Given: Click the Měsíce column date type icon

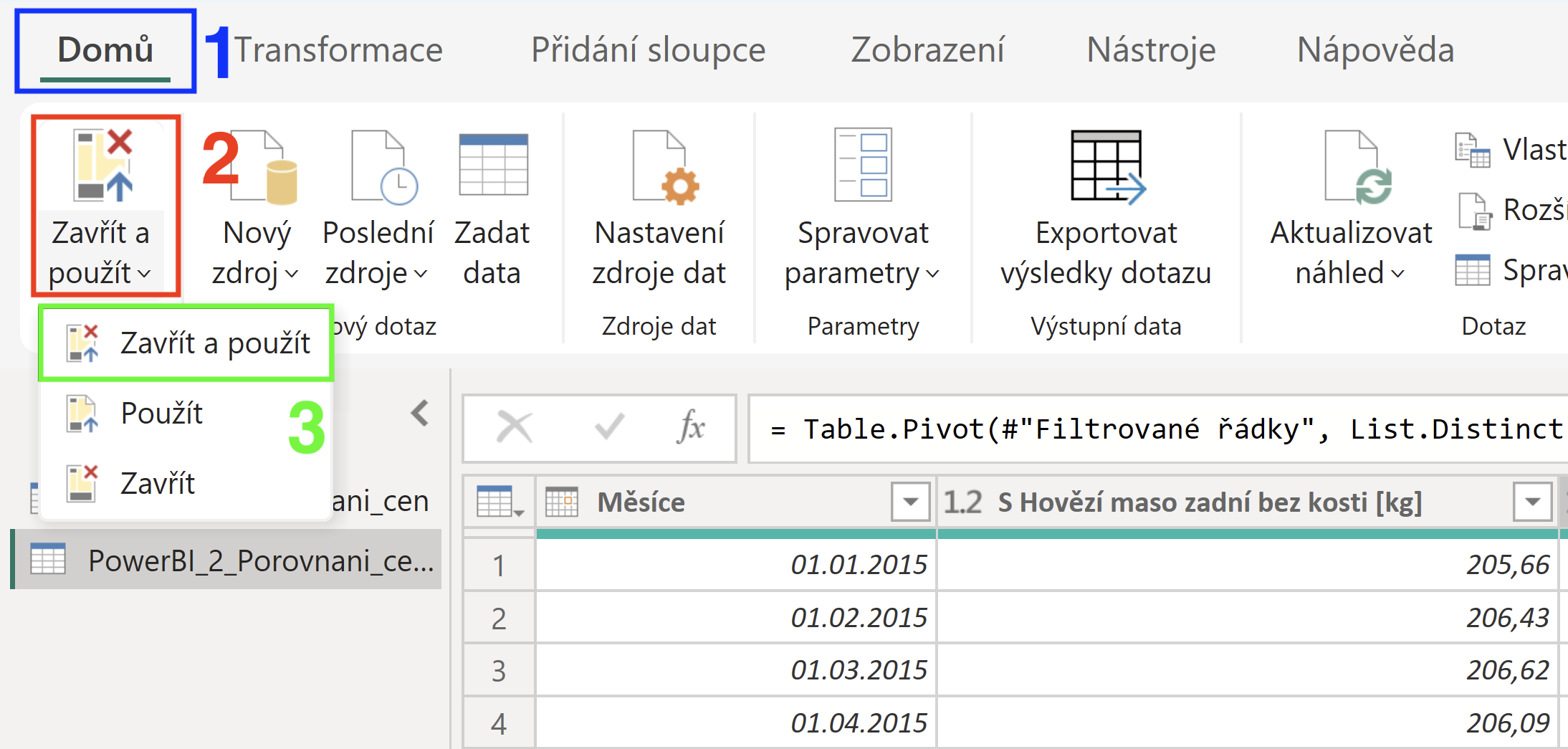Looking at the screenshot, I should click(562, 502).
